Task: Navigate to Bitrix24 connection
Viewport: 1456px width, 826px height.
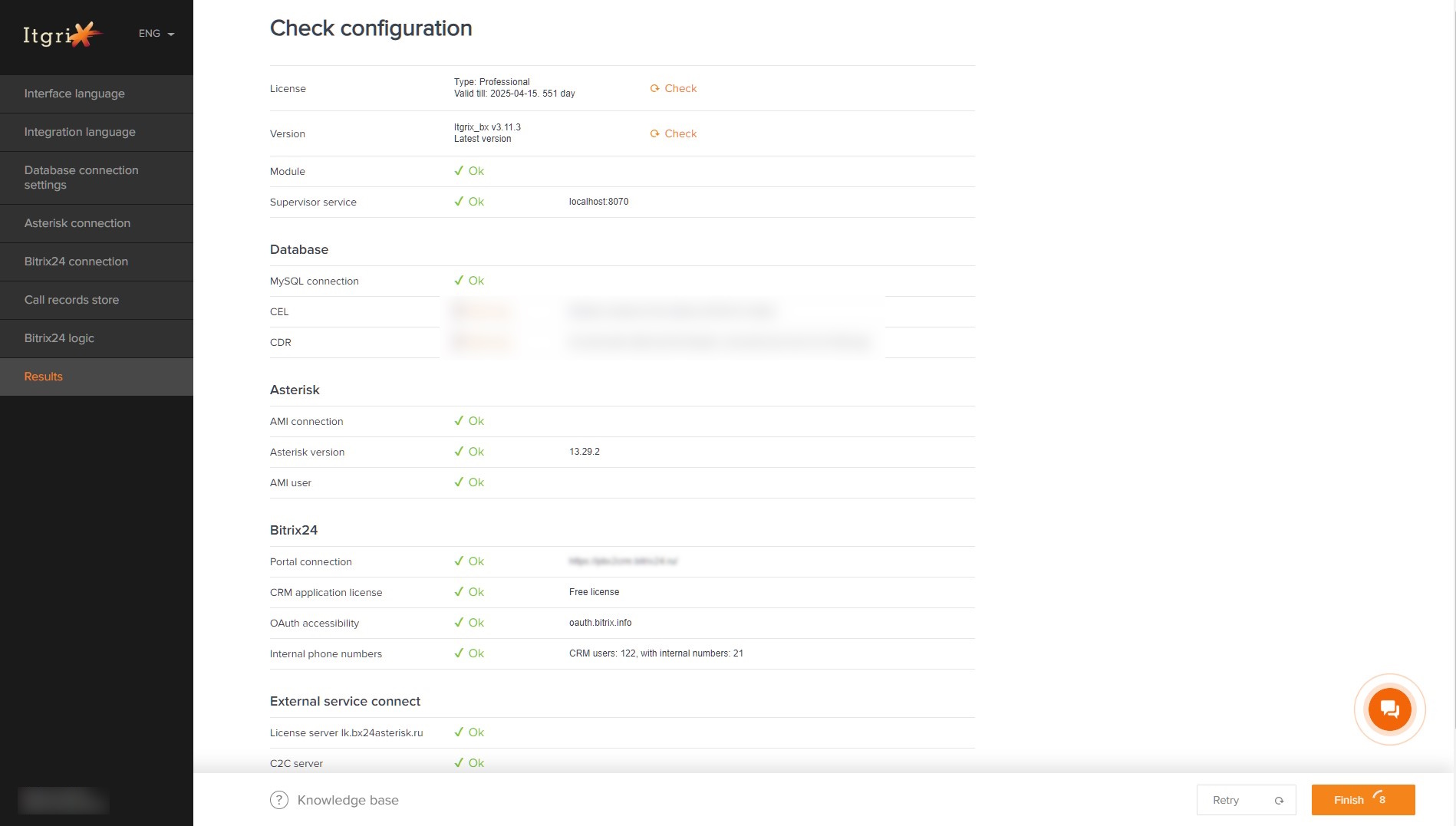Action: coord(97,262)
